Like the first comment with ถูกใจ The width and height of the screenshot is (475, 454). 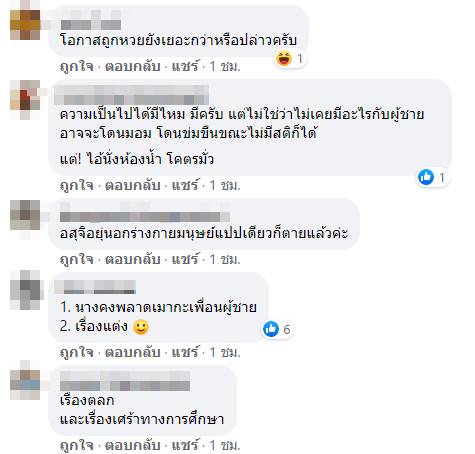77,67
